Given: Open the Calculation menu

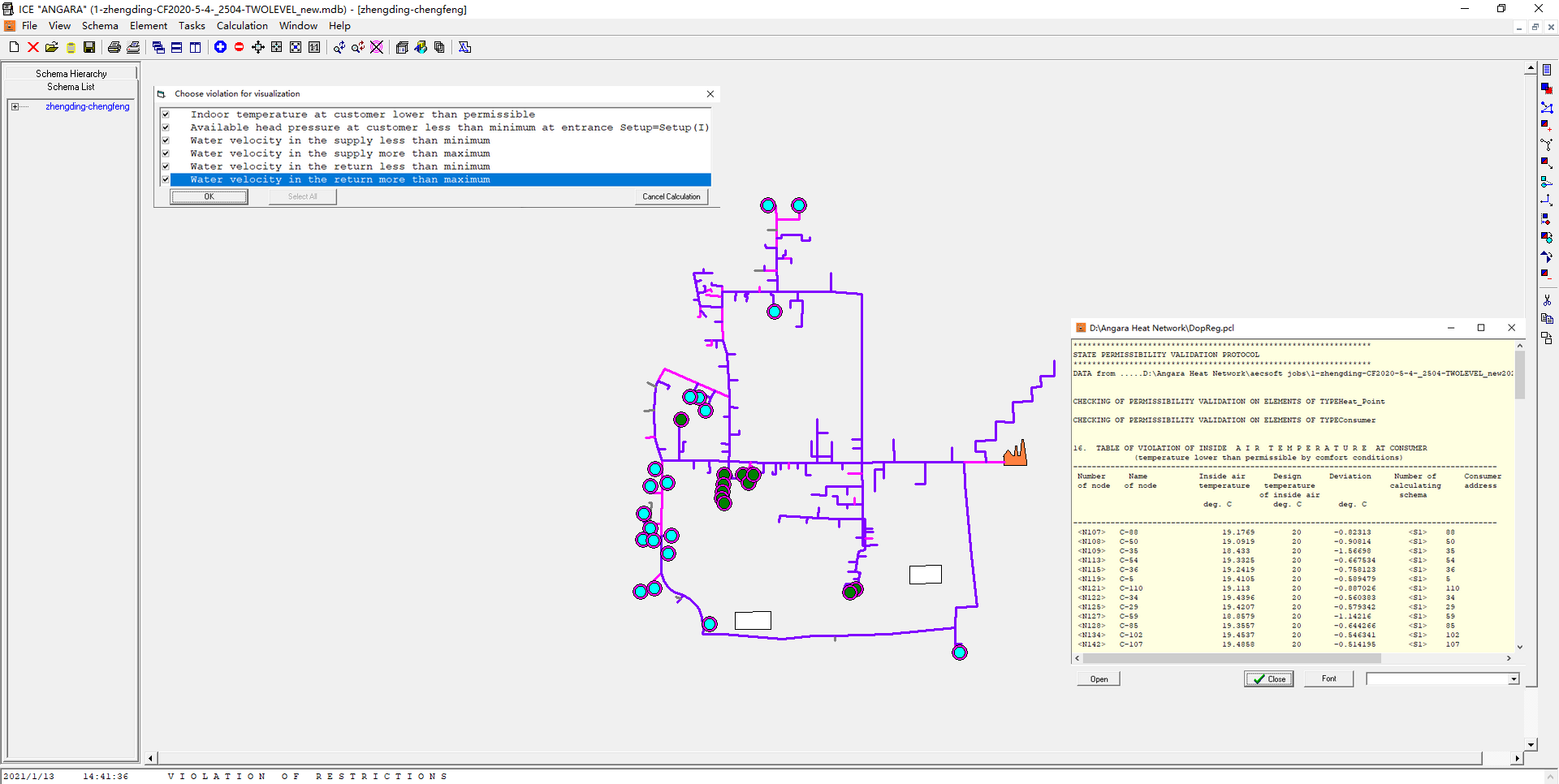Looking at the screenshot, I should [x=242, y=26].
